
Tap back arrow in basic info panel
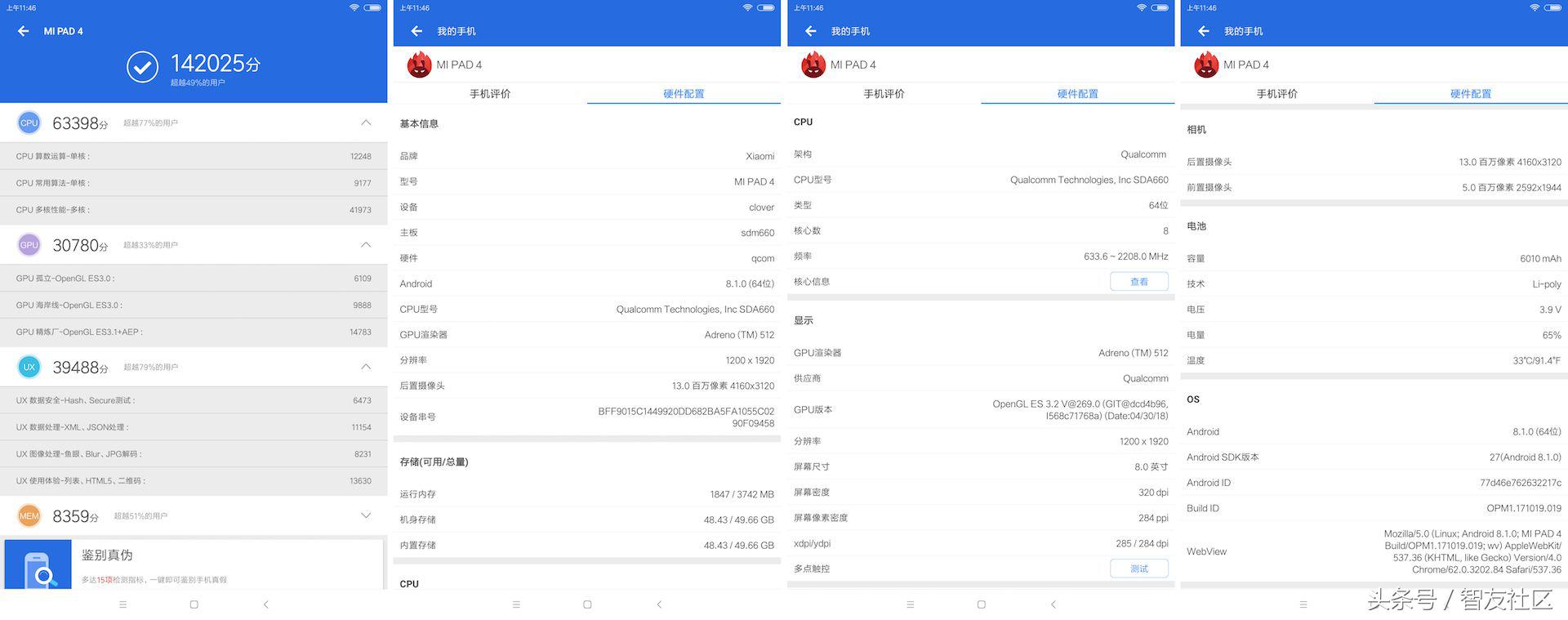[416, 31]
